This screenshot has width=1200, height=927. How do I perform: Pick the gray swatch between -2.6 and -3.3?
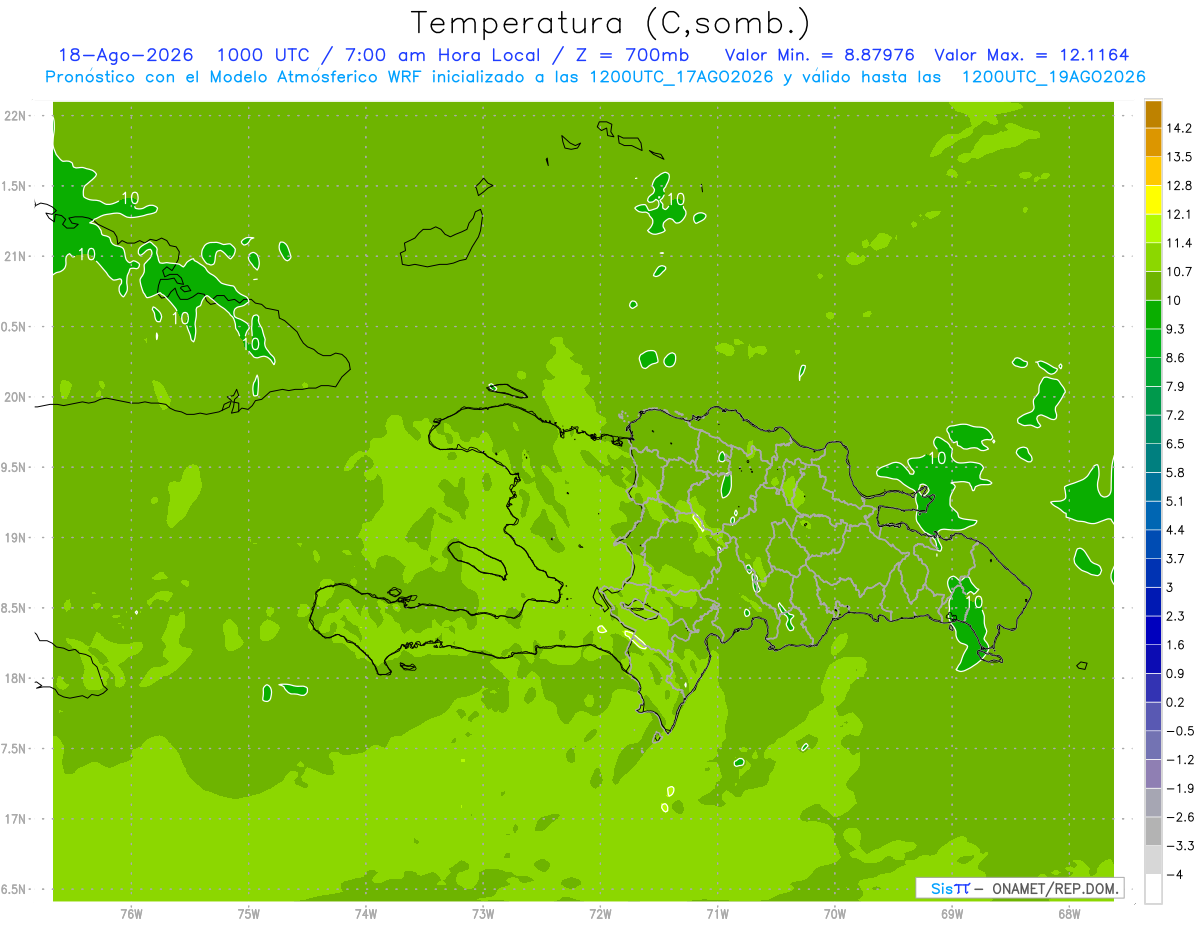tap(1153, 832)
